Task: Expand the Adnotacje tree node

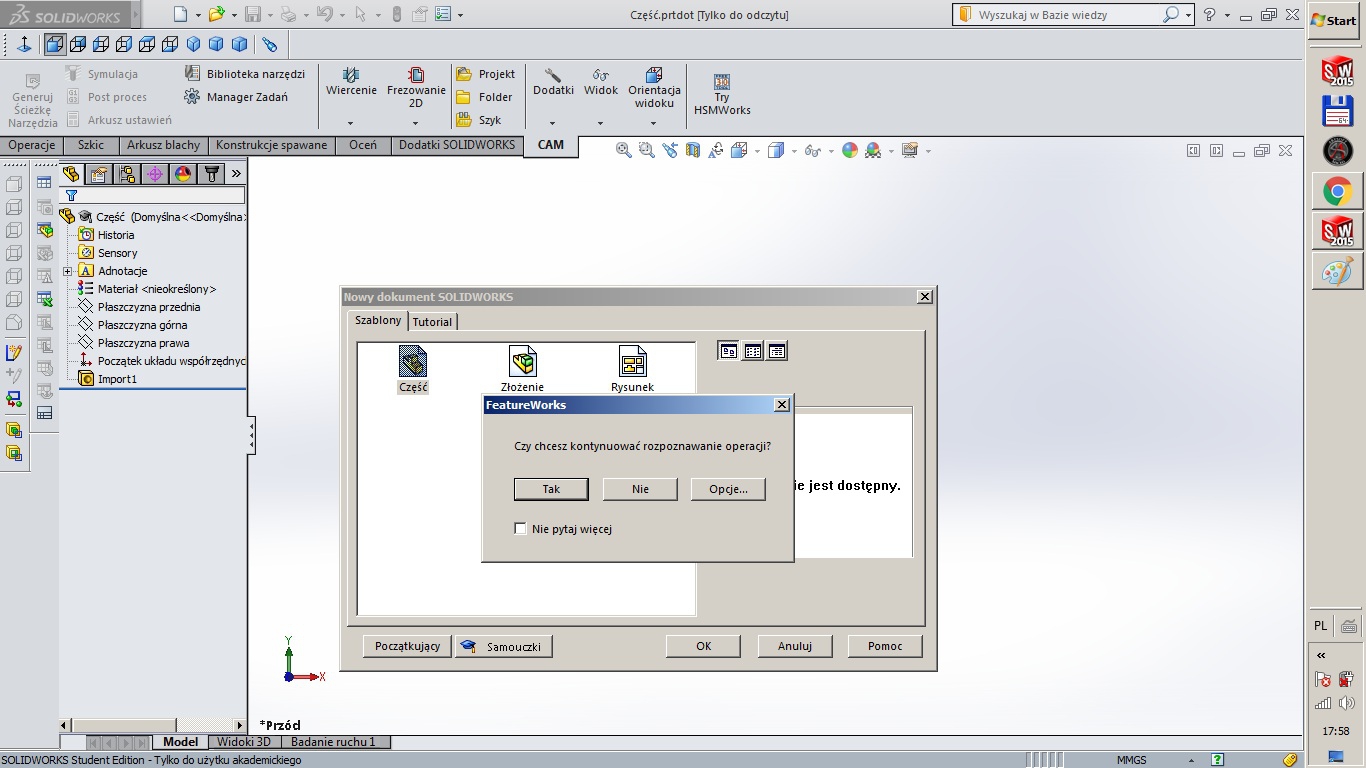Action: pyautogui.click(x=67, y=271)
